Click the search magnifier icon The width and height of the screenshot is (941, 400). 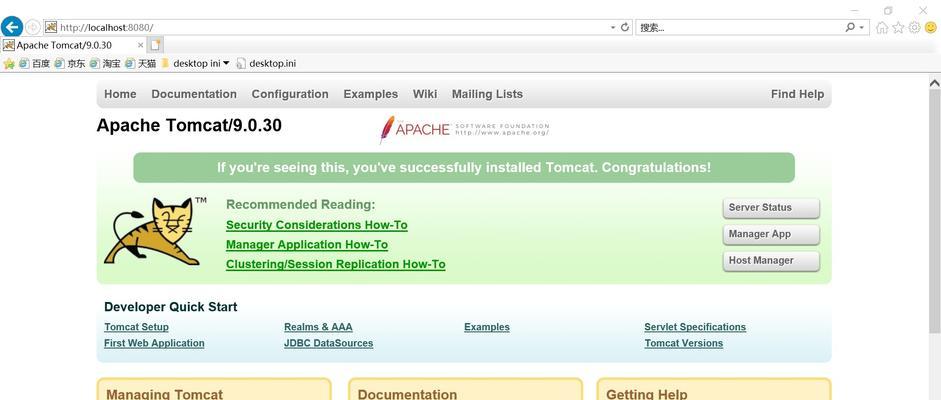[x=850, y=27]
